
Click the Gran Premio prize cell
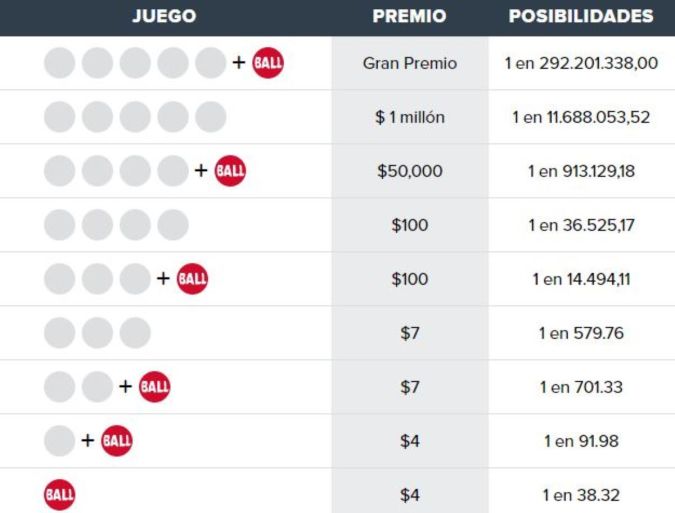click(410, 63)
